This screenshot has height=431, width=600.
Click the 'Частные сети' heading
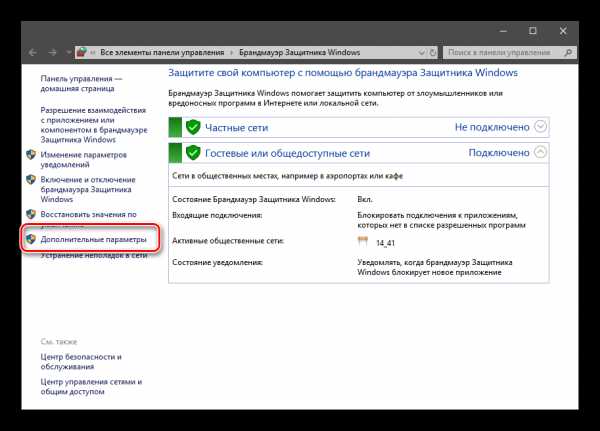[x=236, y=128]
